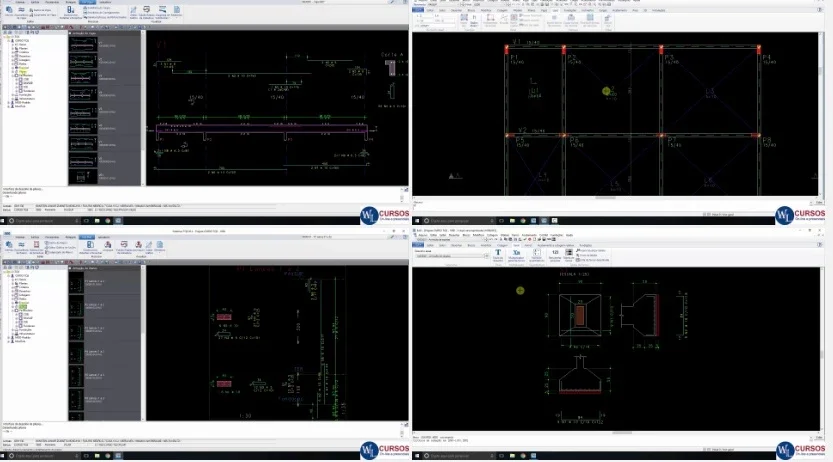The width and height of the screenshot is (833, 462).
Task: Select the yellow-highlighted Vigas item in the project tree
Action: click(23, 71)
